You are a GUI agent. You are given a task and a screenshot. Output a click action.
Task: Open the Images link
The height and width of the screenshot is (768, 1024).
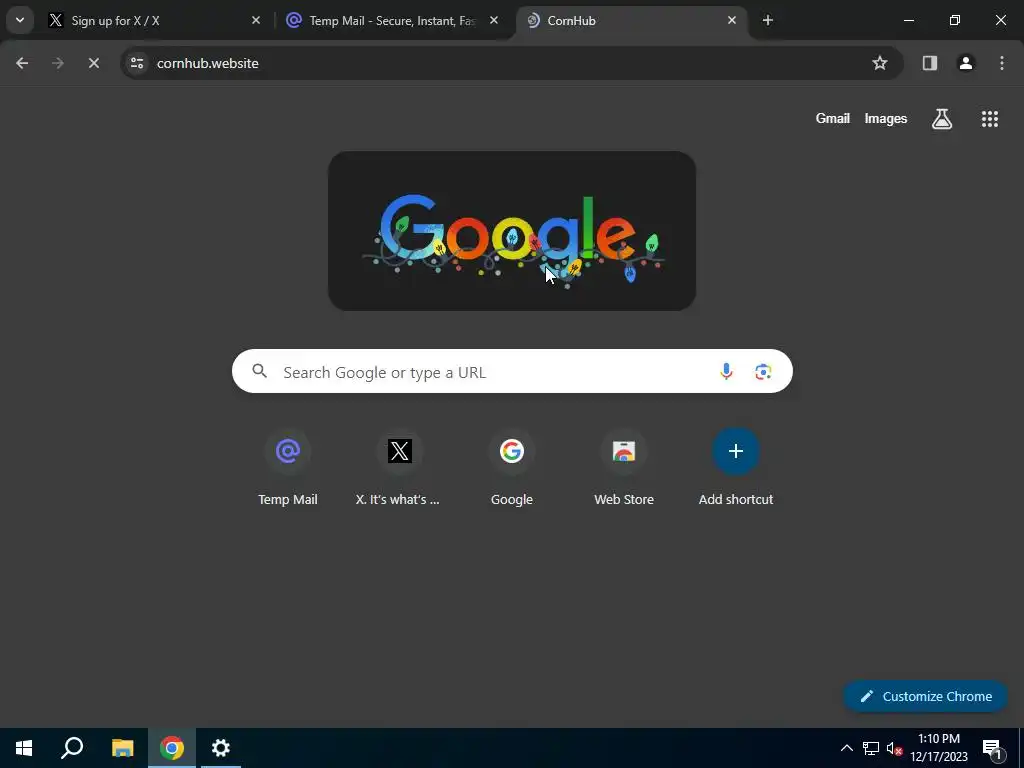point(886,118)
